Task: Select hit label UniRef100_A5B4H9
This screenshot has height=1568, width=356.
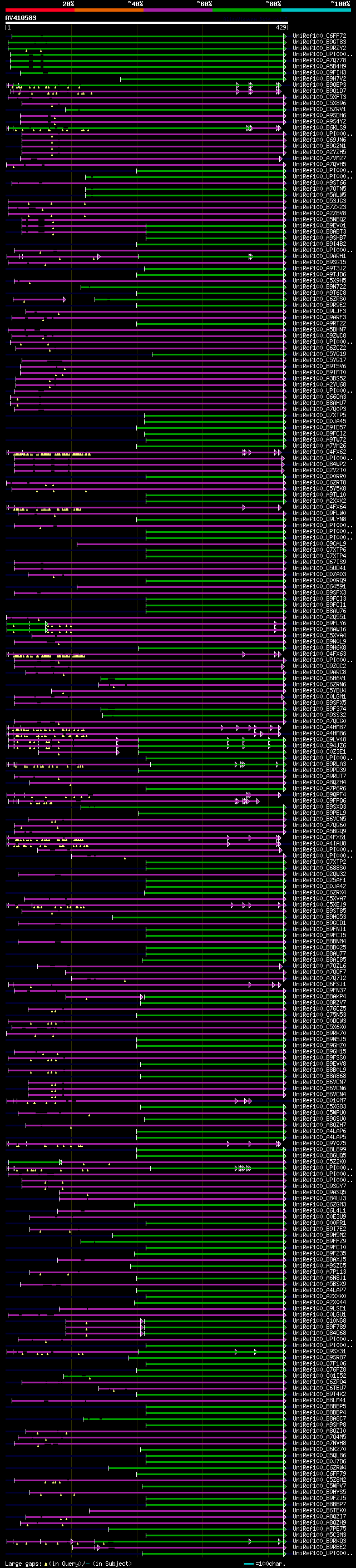Action: 319,66
